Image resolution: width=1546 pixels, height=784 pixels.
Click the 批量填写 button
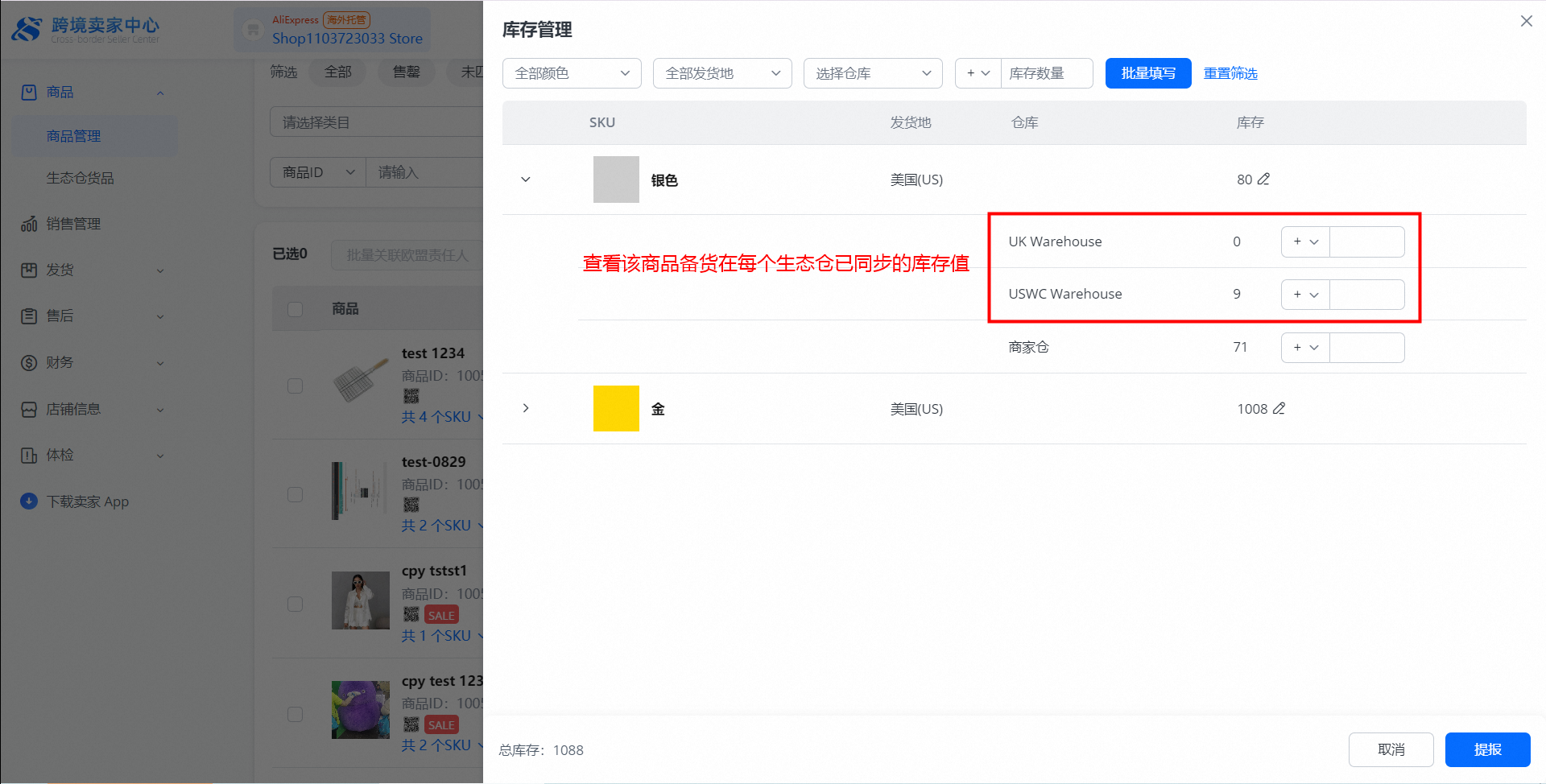[x=1148, y=73]
